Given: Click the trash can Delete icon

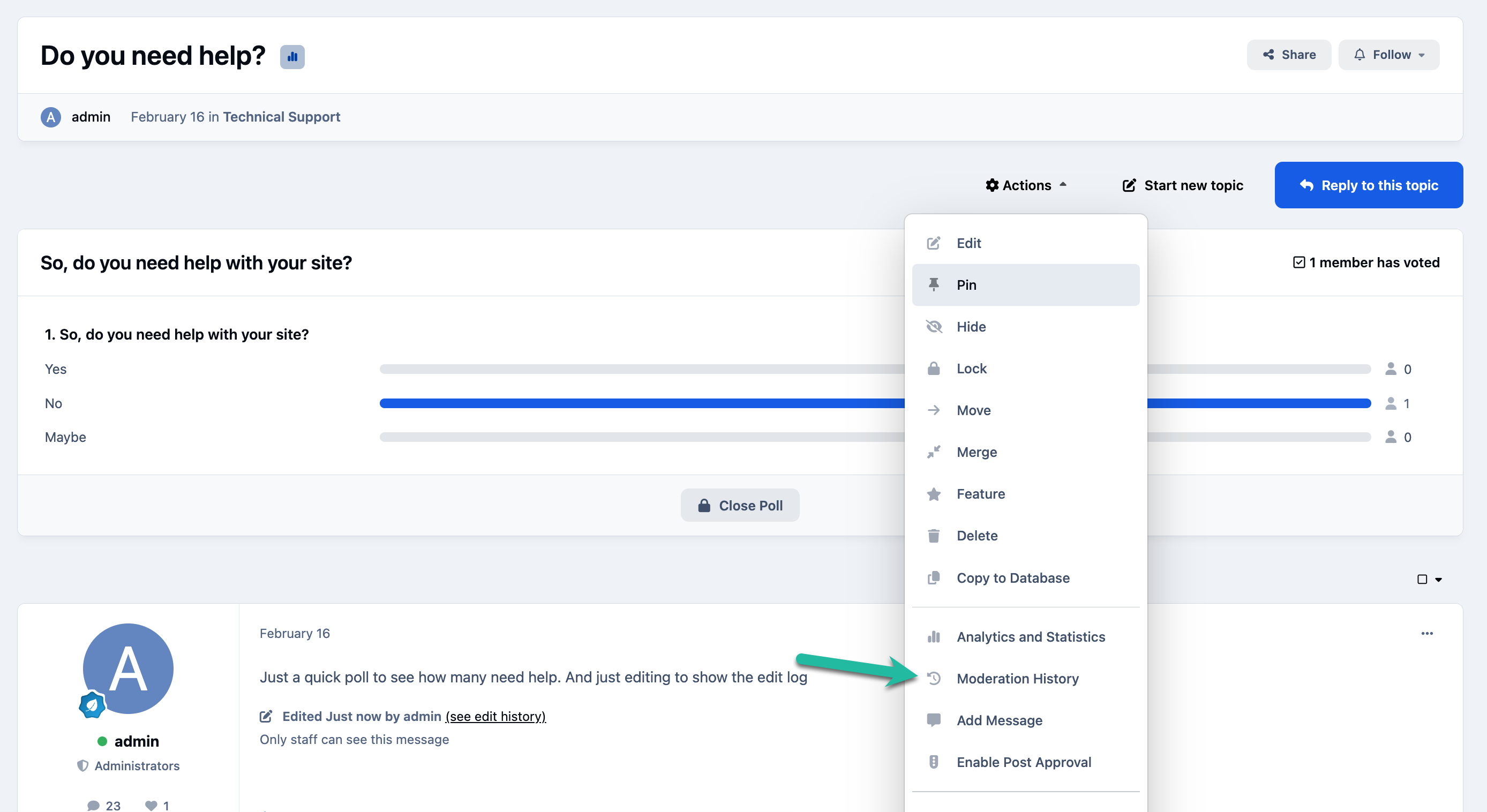Looking at the screenshot, I should click(x=934, y=536).
